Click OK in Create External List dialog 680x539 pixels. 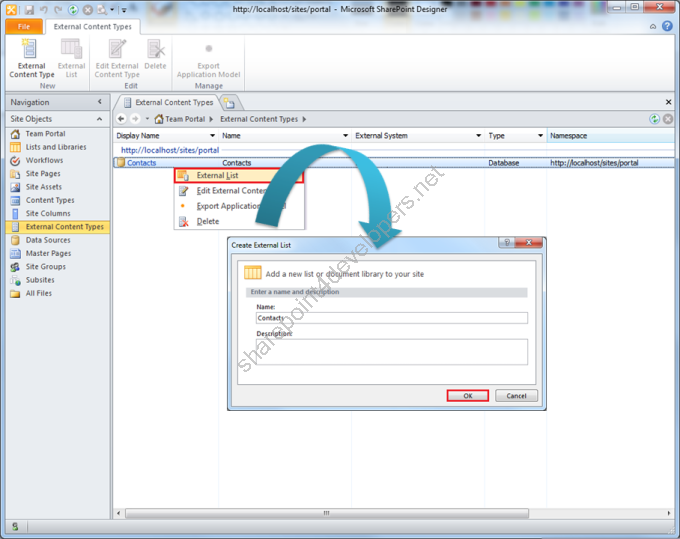tap(468, 396)
